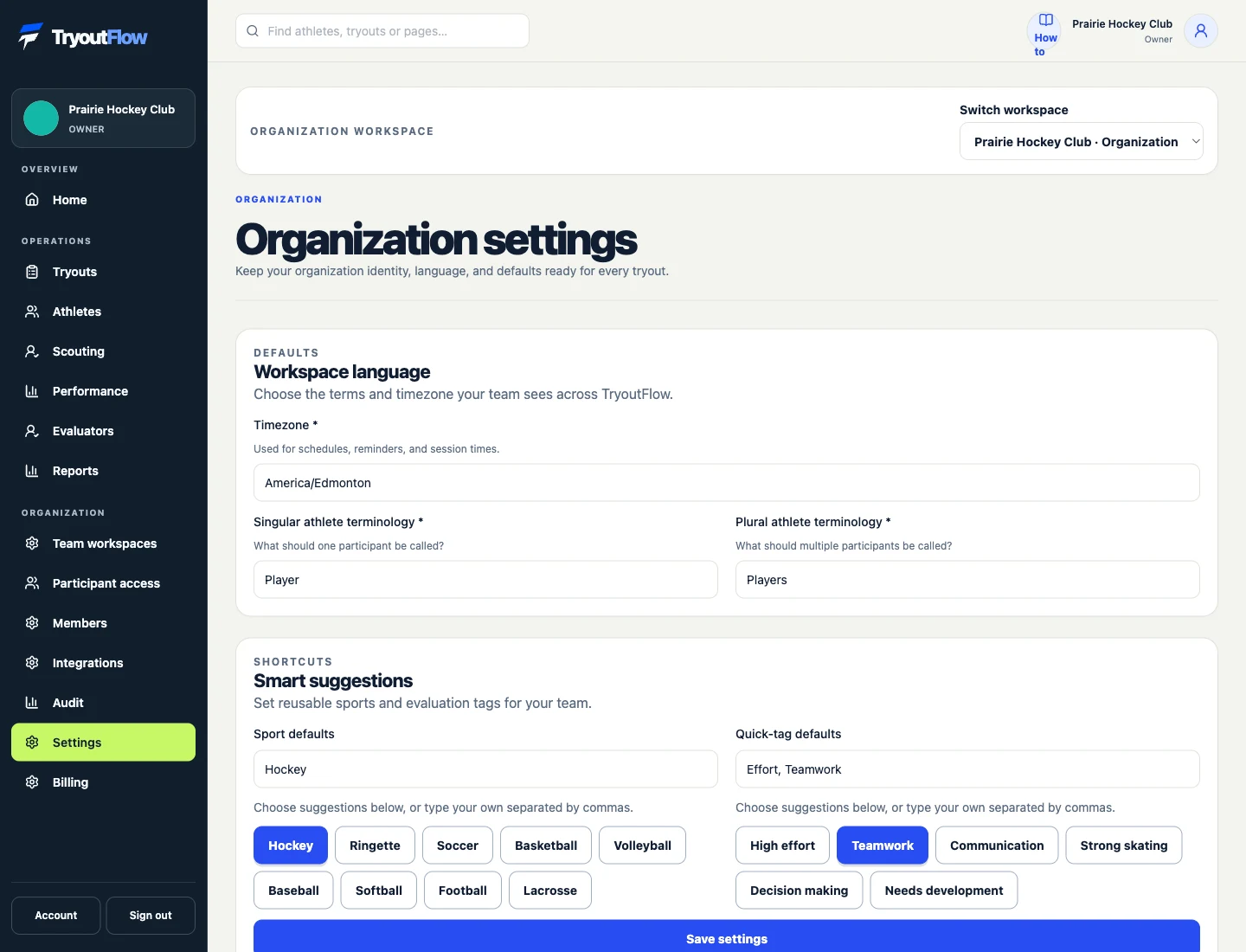Screen dimensions: 1246x952
Task: Click the Prairie Hockey Club owner card
Action: (x=103, y=119)
